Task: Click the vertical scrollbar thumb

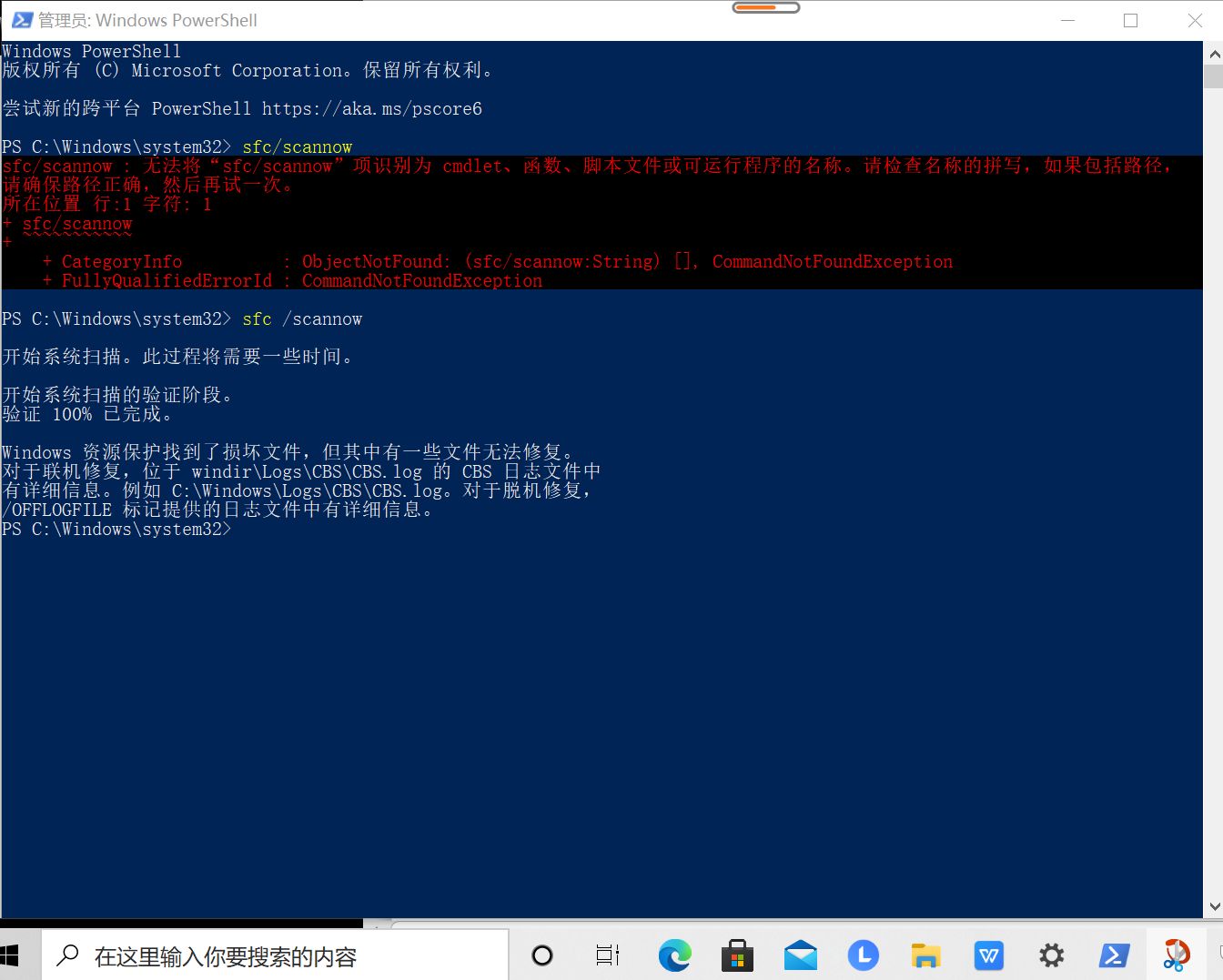Action: pos(1214,76)
